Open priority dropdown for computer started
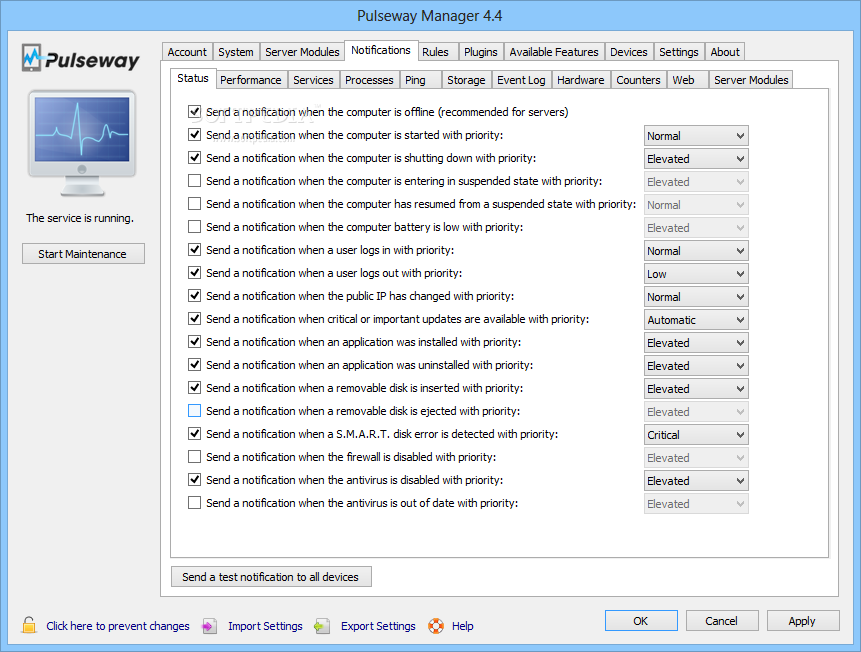The width and height of the screenshot is (861, 652). (x=696, y=136)
